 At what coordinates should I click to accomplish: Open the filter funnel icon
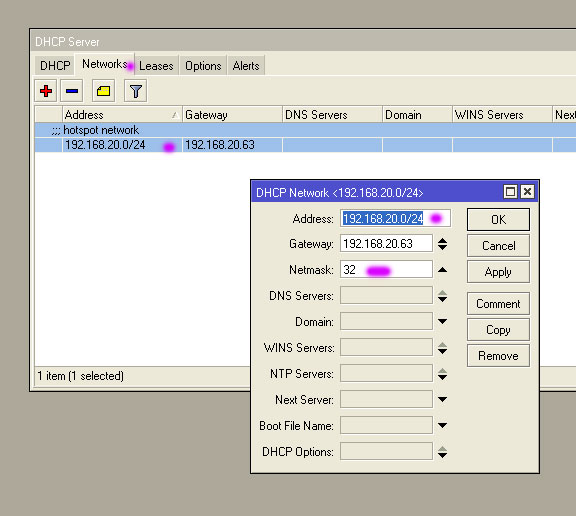click(x=136, y=91)
